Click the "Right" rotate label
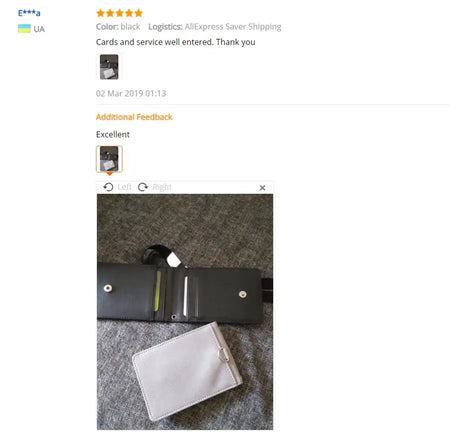 pos(162,187)
